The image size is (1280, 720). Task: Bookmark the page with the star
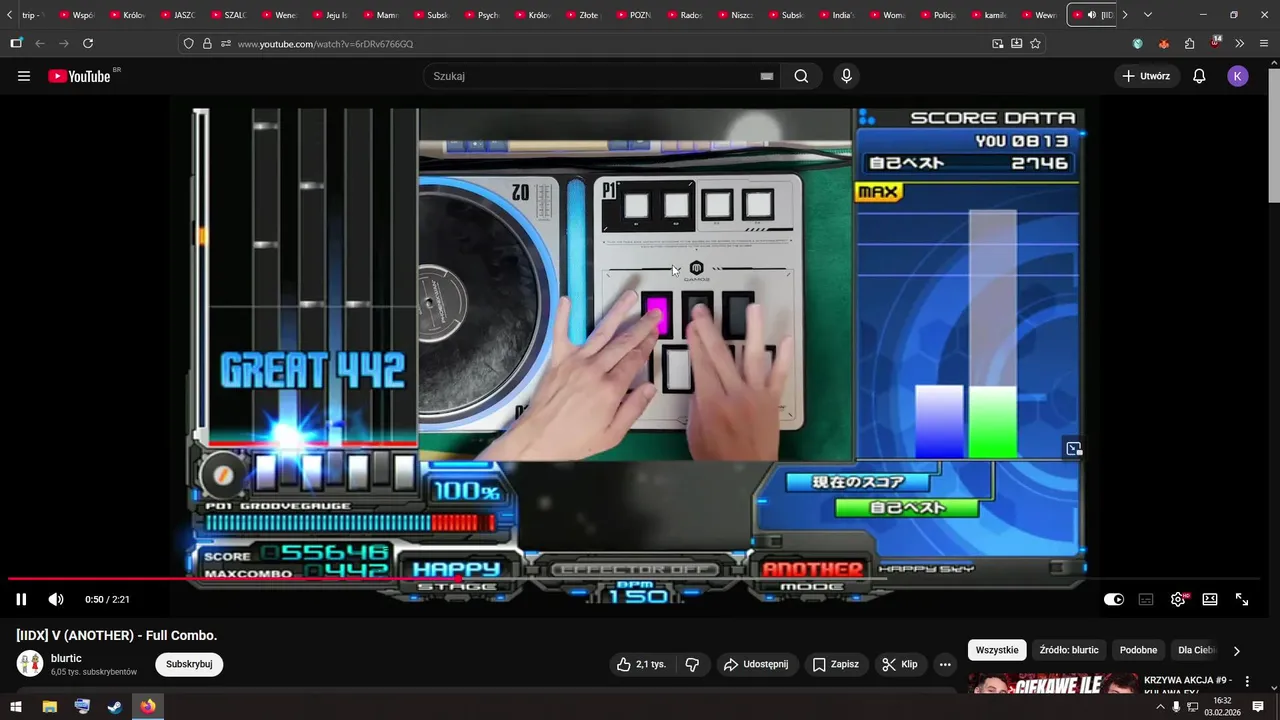pos(1035,44)
